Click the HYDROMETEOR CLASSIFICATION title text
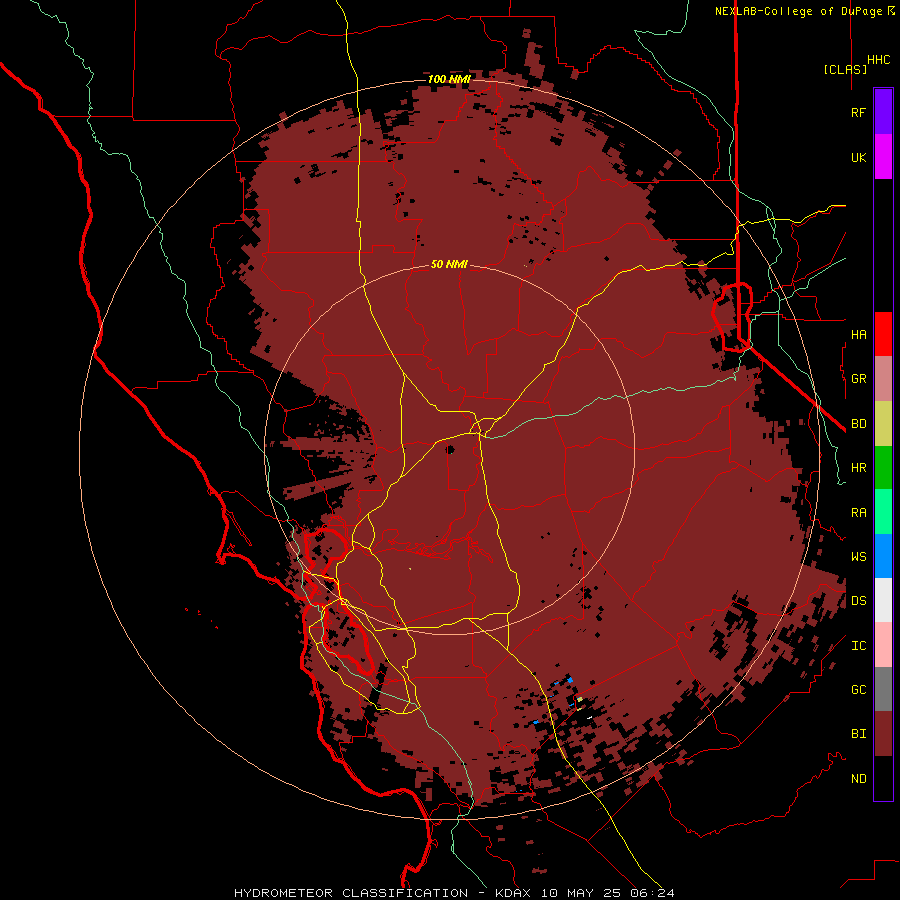The height and width of the screenshot is (900, 900). 351,893
